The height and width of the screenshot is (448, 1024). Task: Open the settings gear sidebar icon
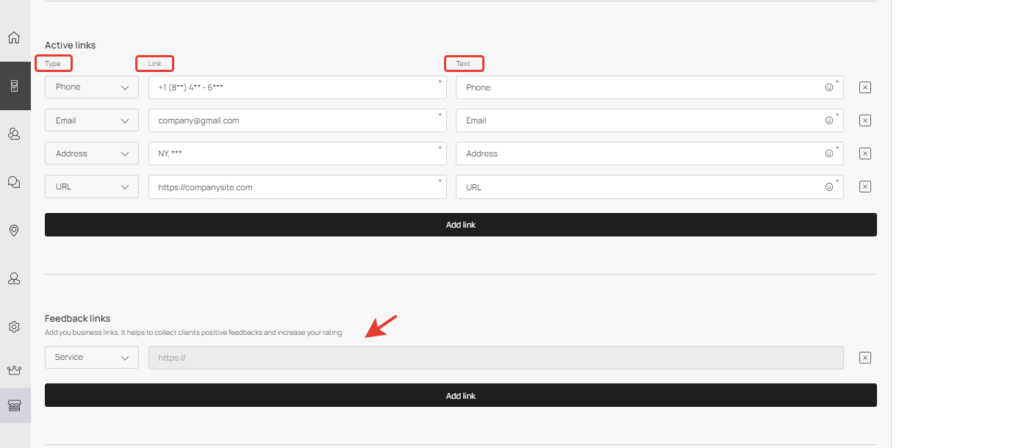pyautogui.click(x=14, y=327)
